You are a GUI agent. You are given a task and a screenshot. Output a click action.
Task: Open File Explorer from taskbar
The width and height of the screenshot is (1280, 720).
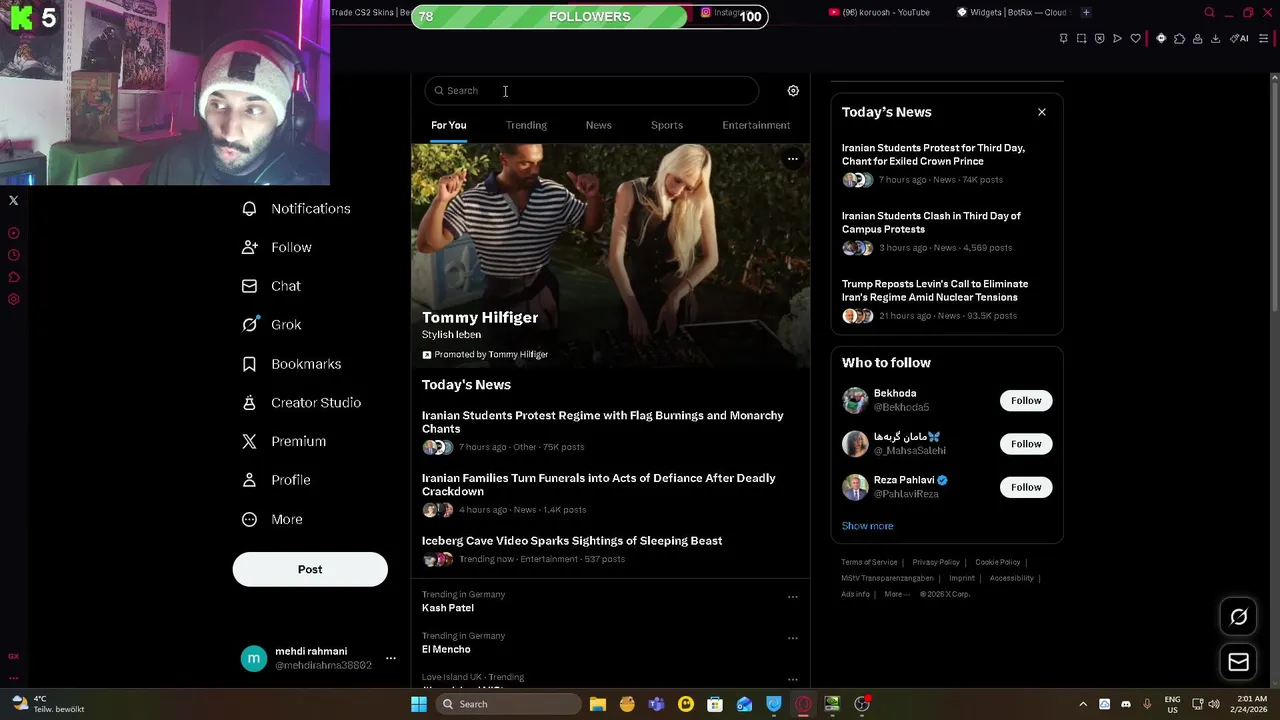[x=598, y=704]
